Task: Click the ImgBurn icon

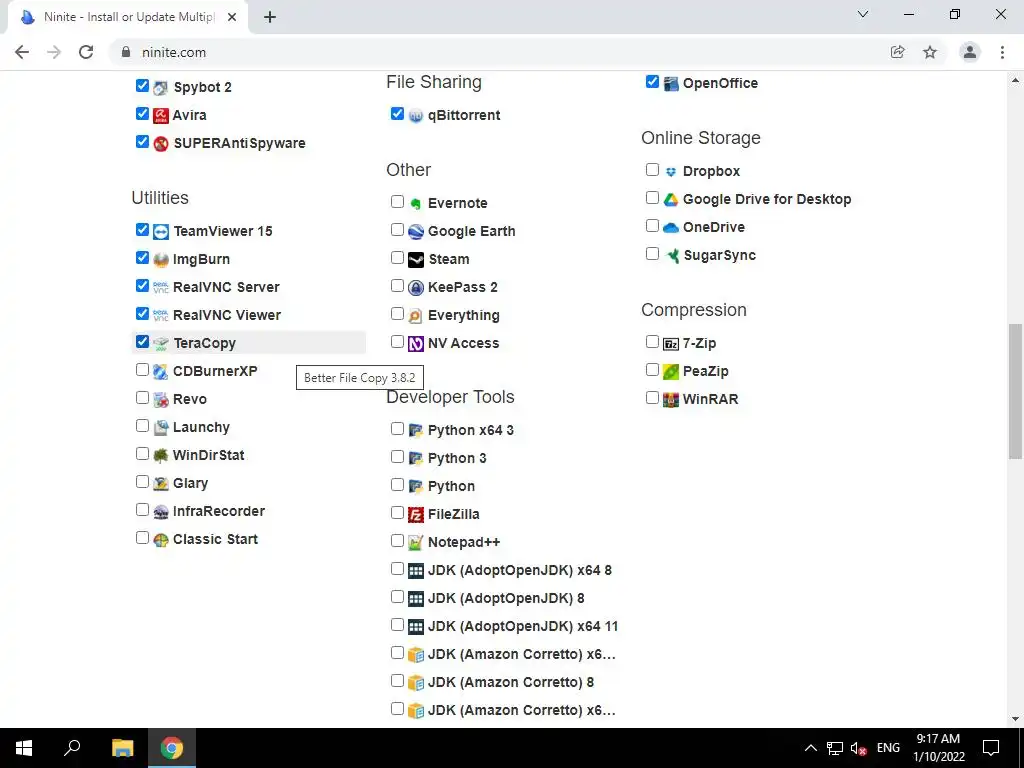Action: tap(161, 260)
